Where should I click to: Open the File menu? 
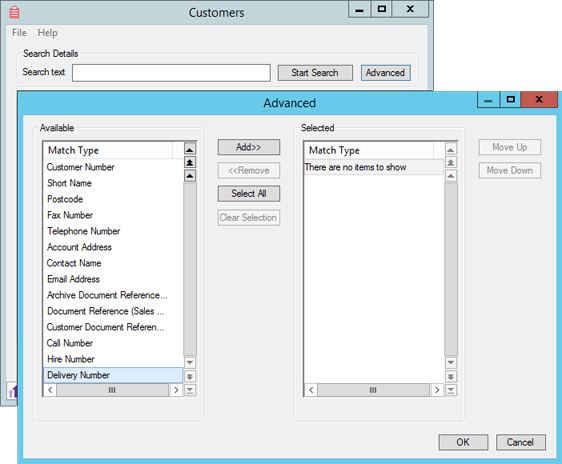pos(19,33)
